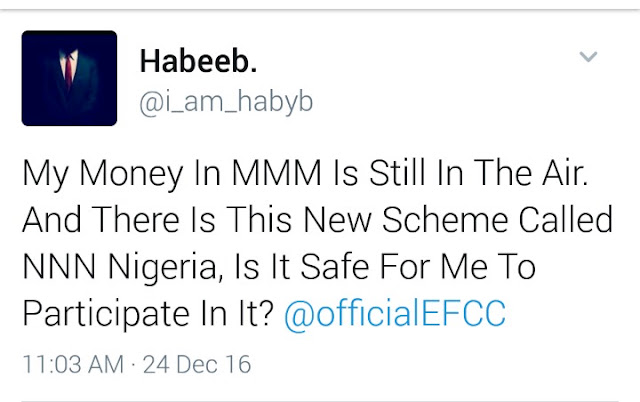Open Habeeb's dark suit profile picture
Viewport: 640px width, 402px height.
(x=69, y=78)
